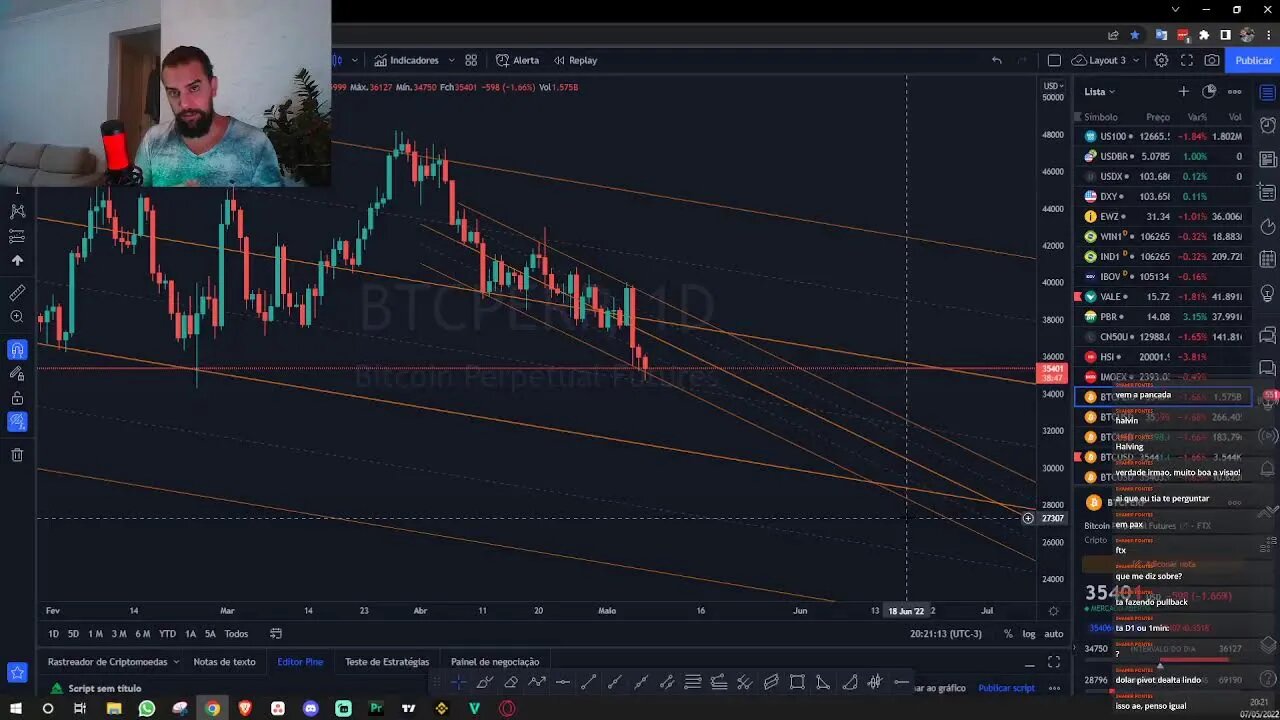The height and width of the screenshot is (720, 1280).
Task: Open Rastreador de Criptomoedas dropdown
Action: pos(113,662)
